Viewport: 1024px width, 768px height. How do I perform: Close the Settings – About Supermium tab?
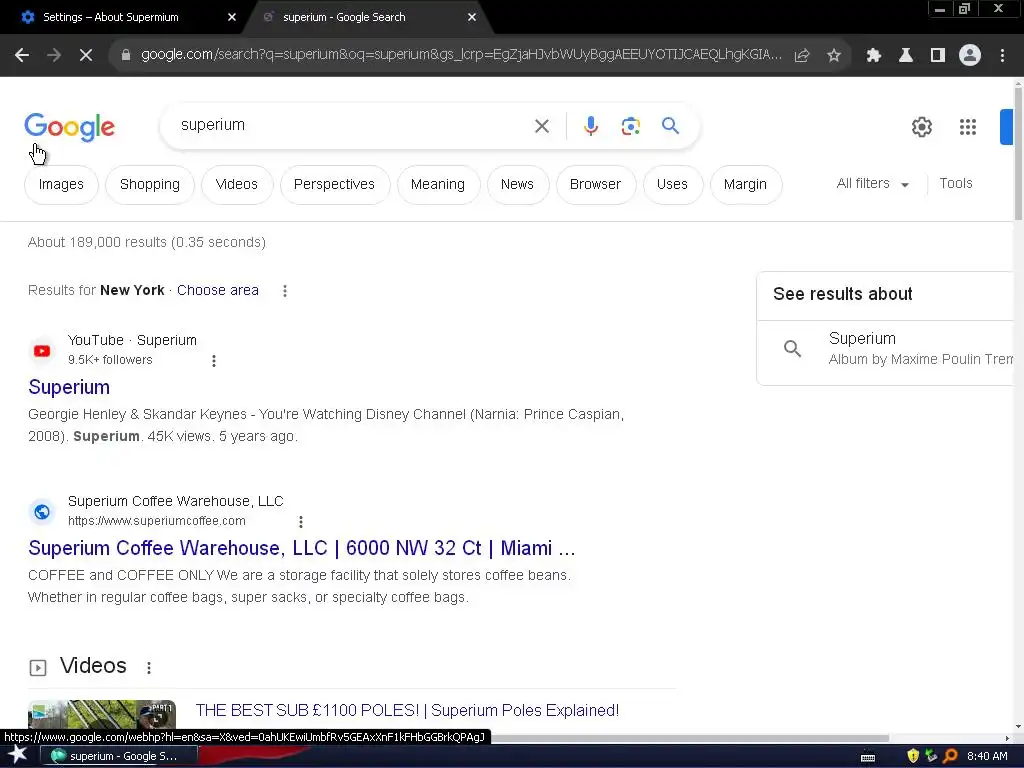(x=232, y=18)
